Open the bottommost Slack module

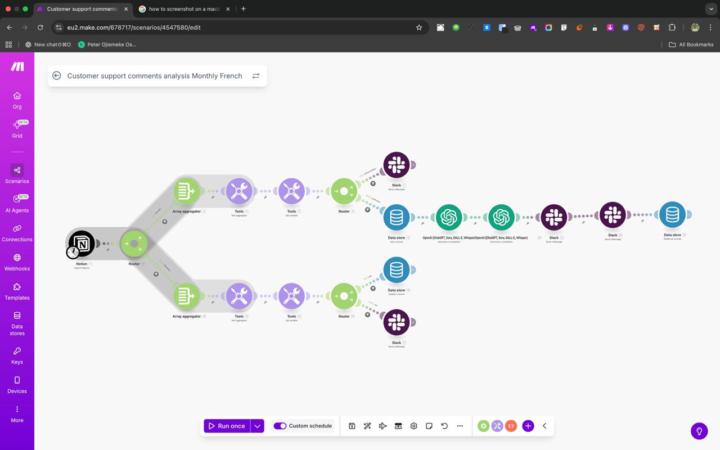pos(396,322)
